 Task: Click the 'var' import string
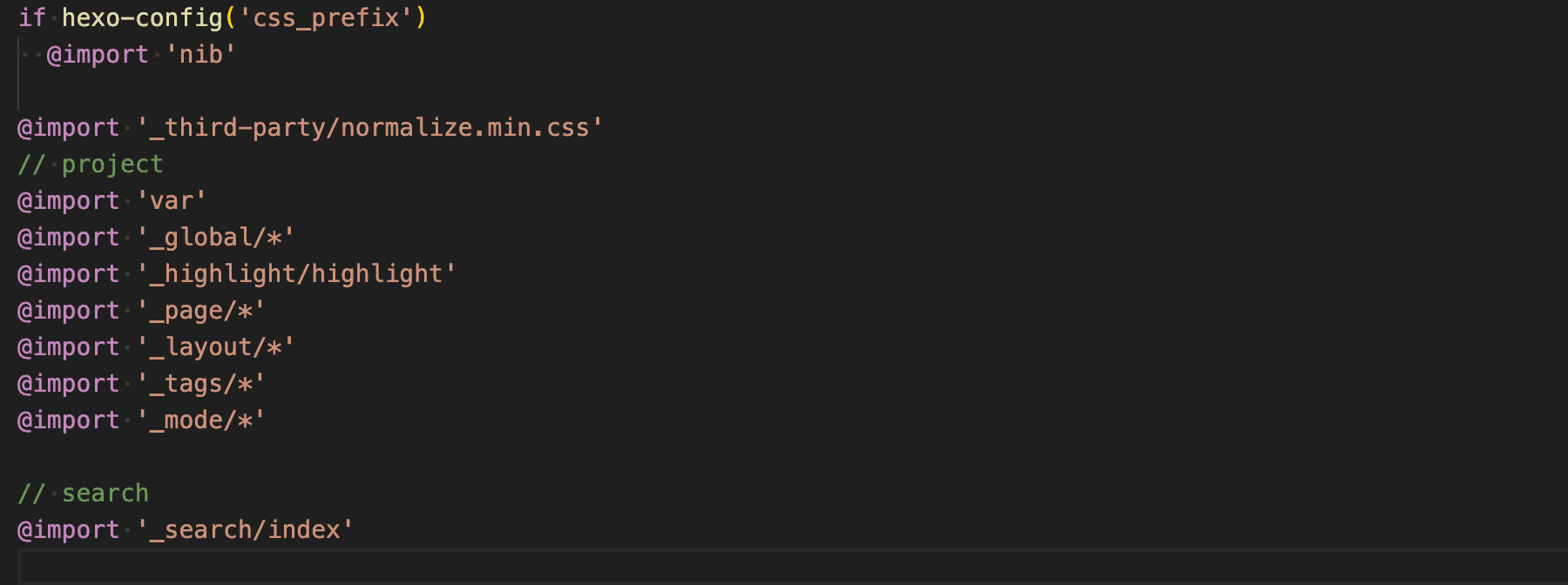(172, 201)
